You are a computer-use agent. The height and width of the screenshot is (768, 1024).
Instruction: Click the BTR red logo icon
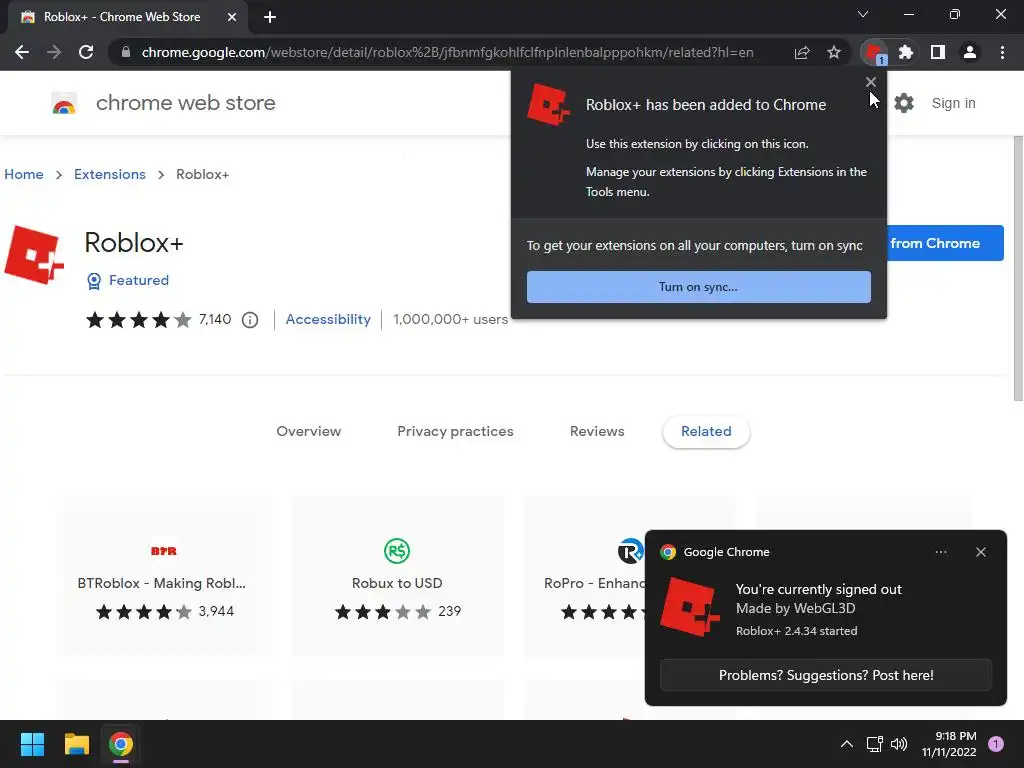[163, 551]
